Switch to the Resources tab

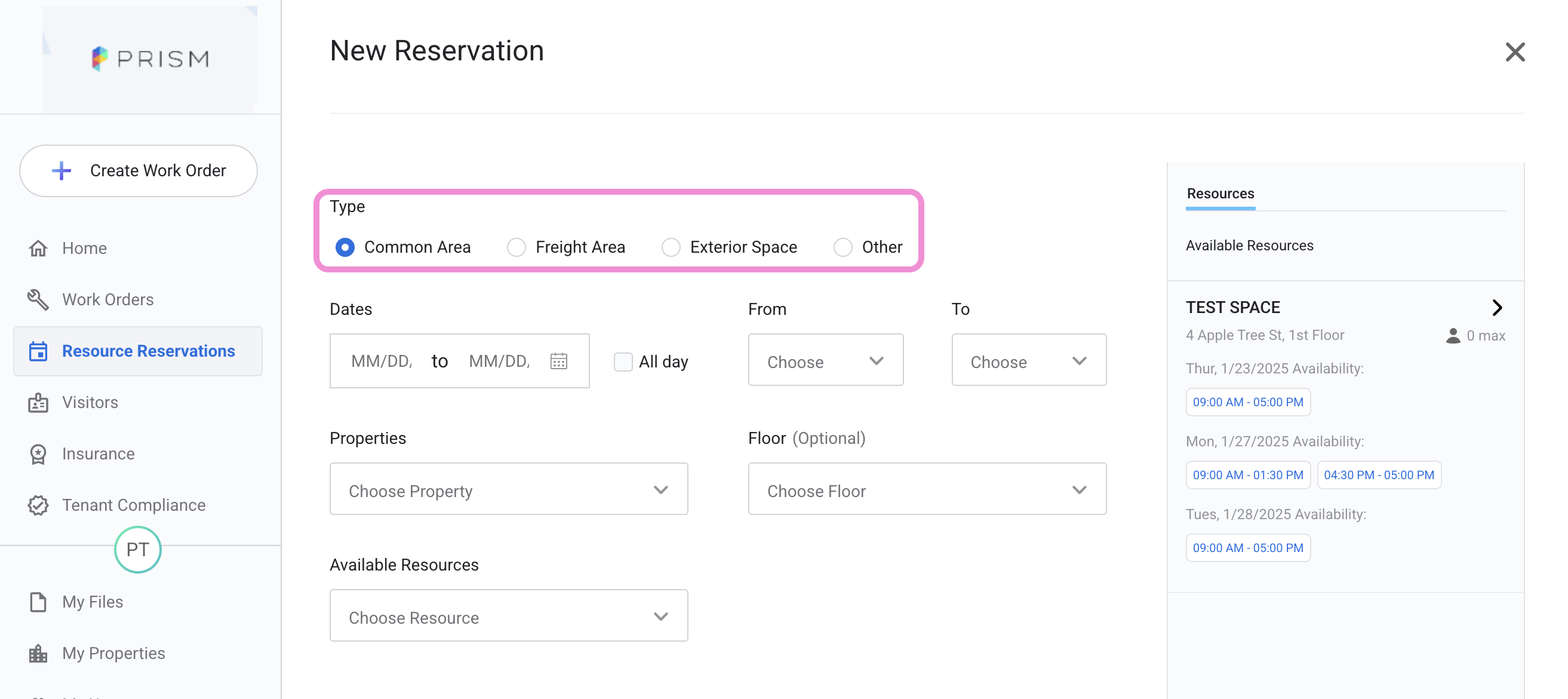(1220, 194)
